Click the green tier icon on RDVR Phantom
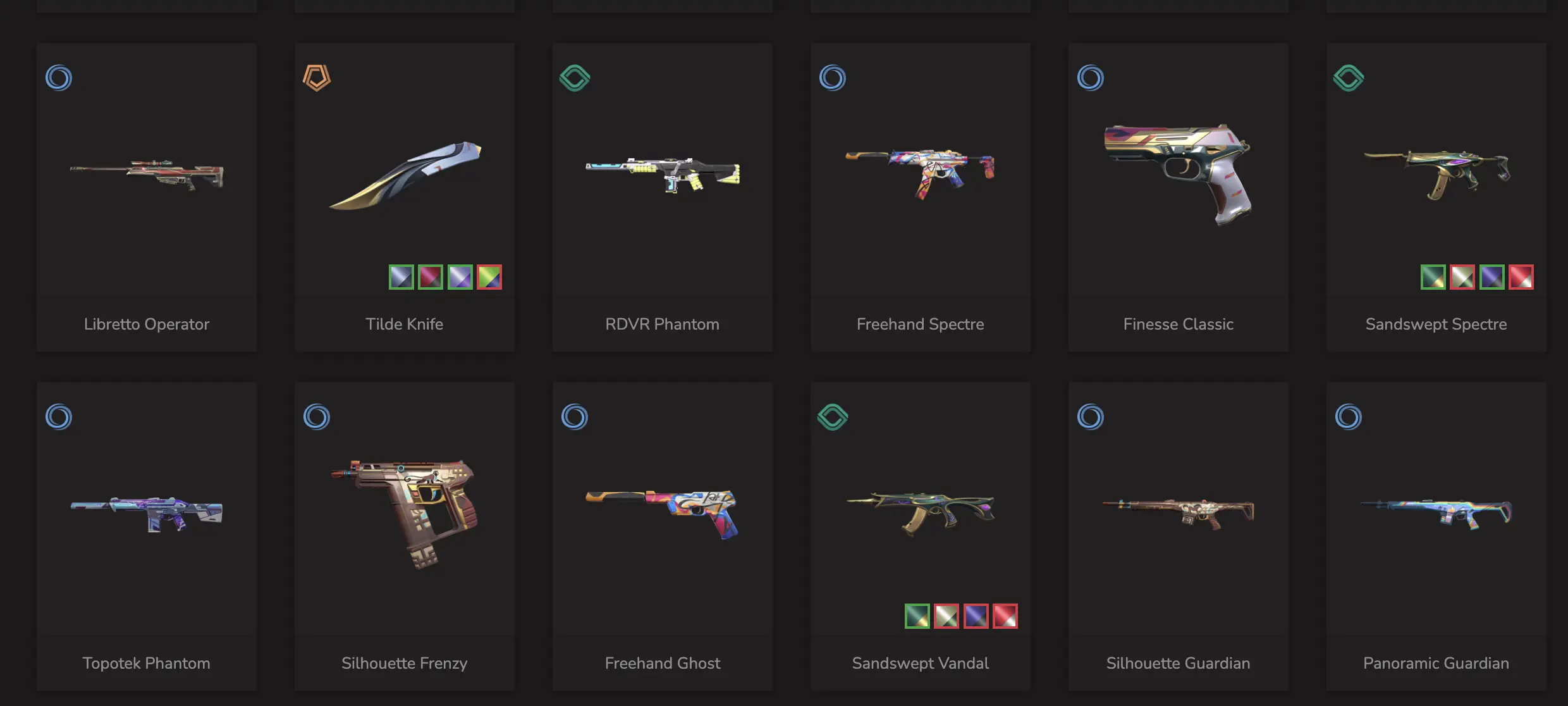Image resolution: width=1568 pixels, height=706 pixels. (x=575, y=78)
